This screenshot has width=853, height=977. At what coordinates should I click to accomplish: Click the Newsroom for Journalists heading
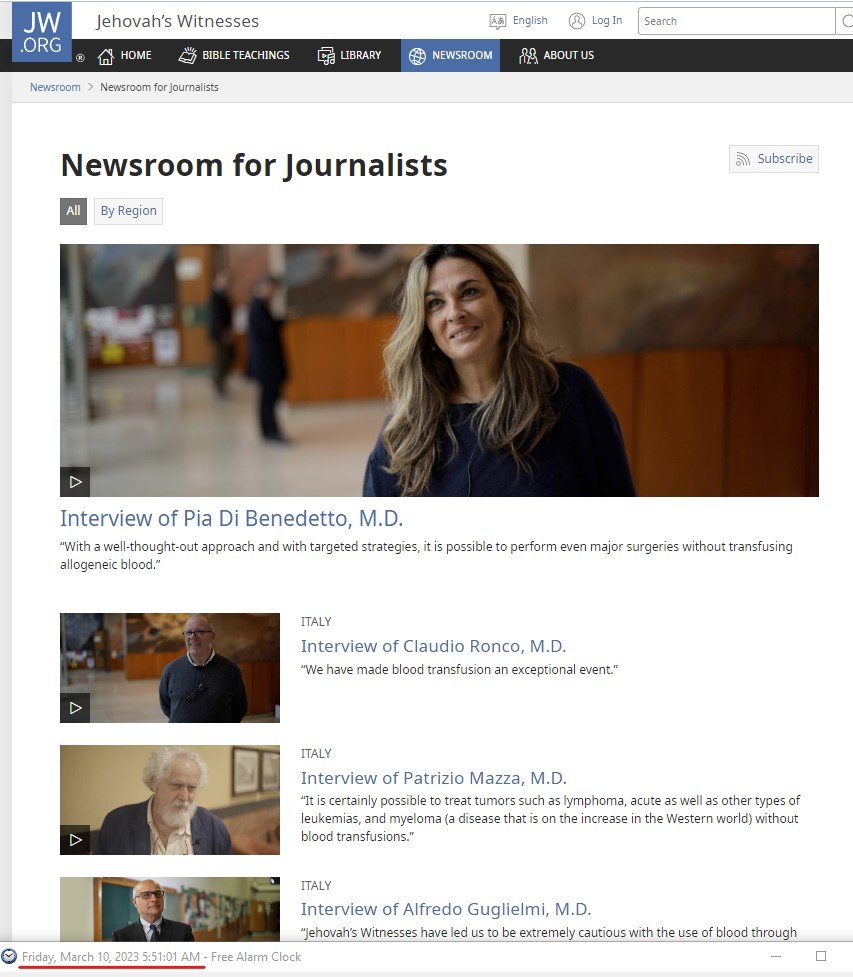coord(254,166)
